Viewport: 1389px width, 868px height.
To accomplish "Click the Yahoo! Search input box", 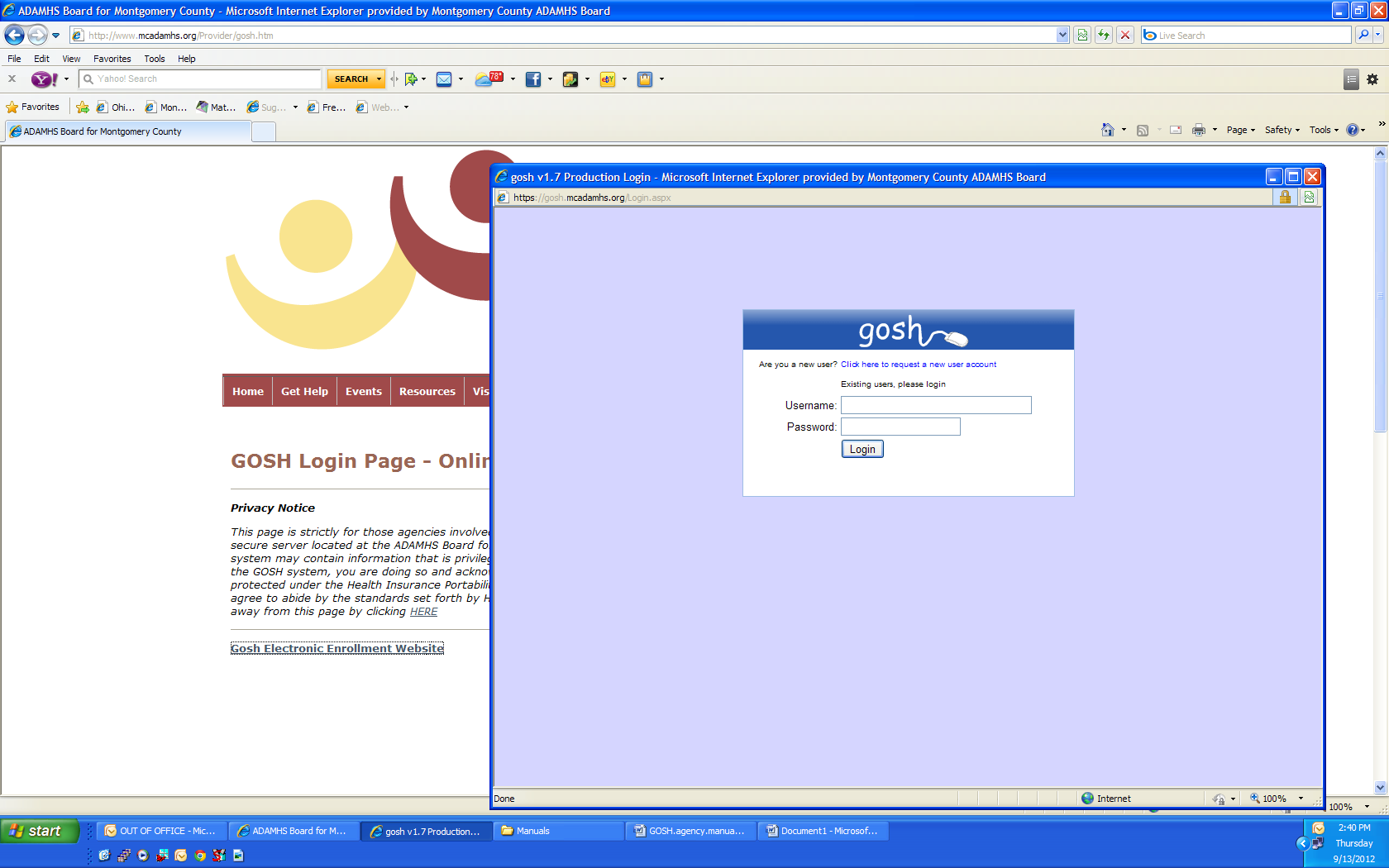I will 201,79.
